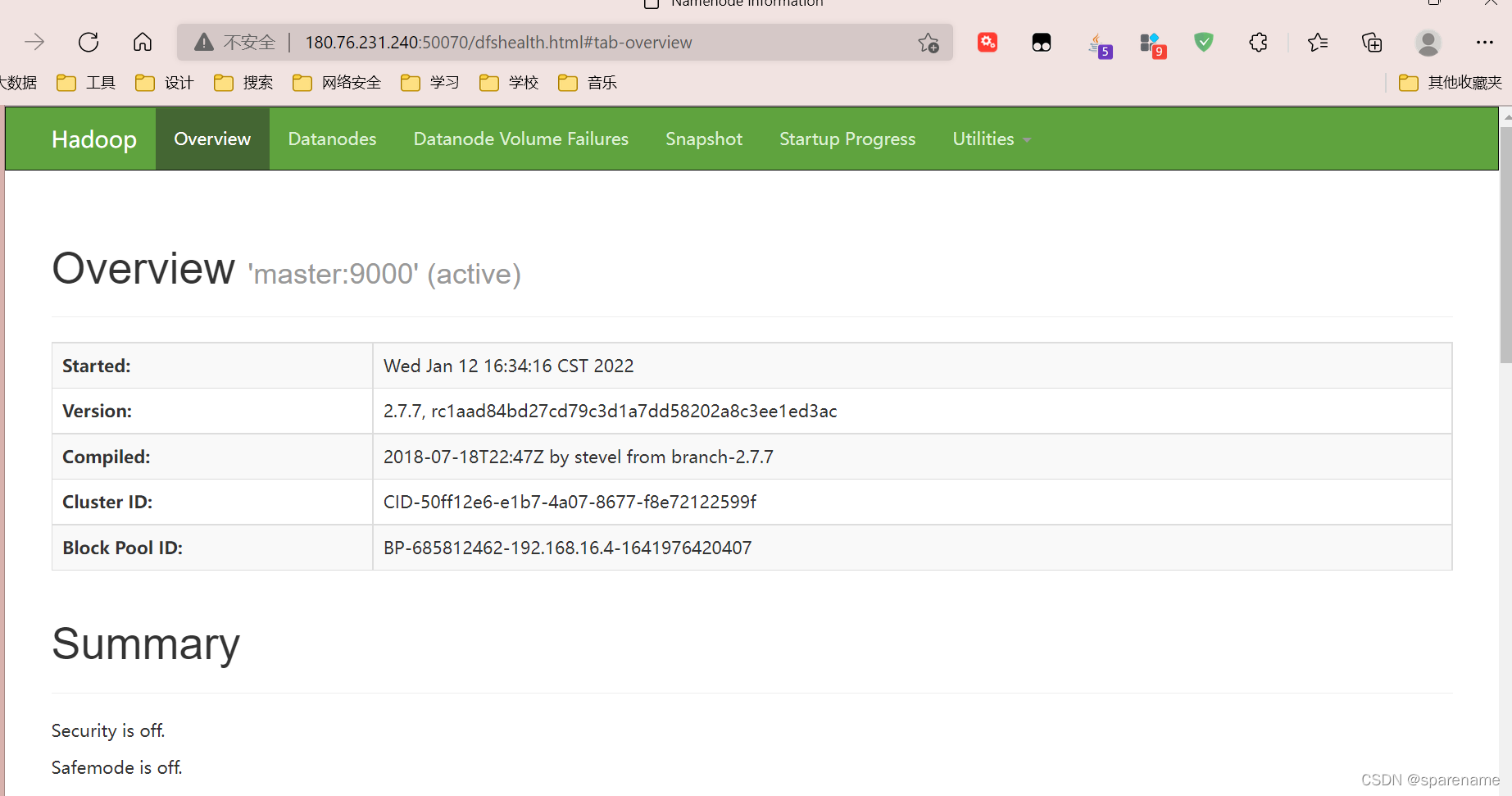Open the 工具 bookmark folder

click(x=86, y=83)
